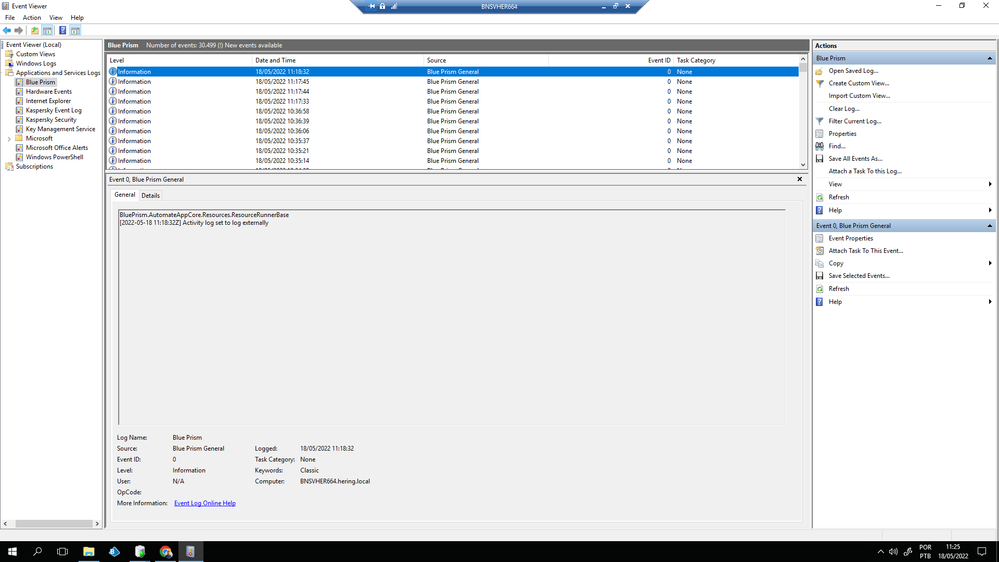Select Kaspersky Event Log
999x562 pixels.
tap(54, 110)
